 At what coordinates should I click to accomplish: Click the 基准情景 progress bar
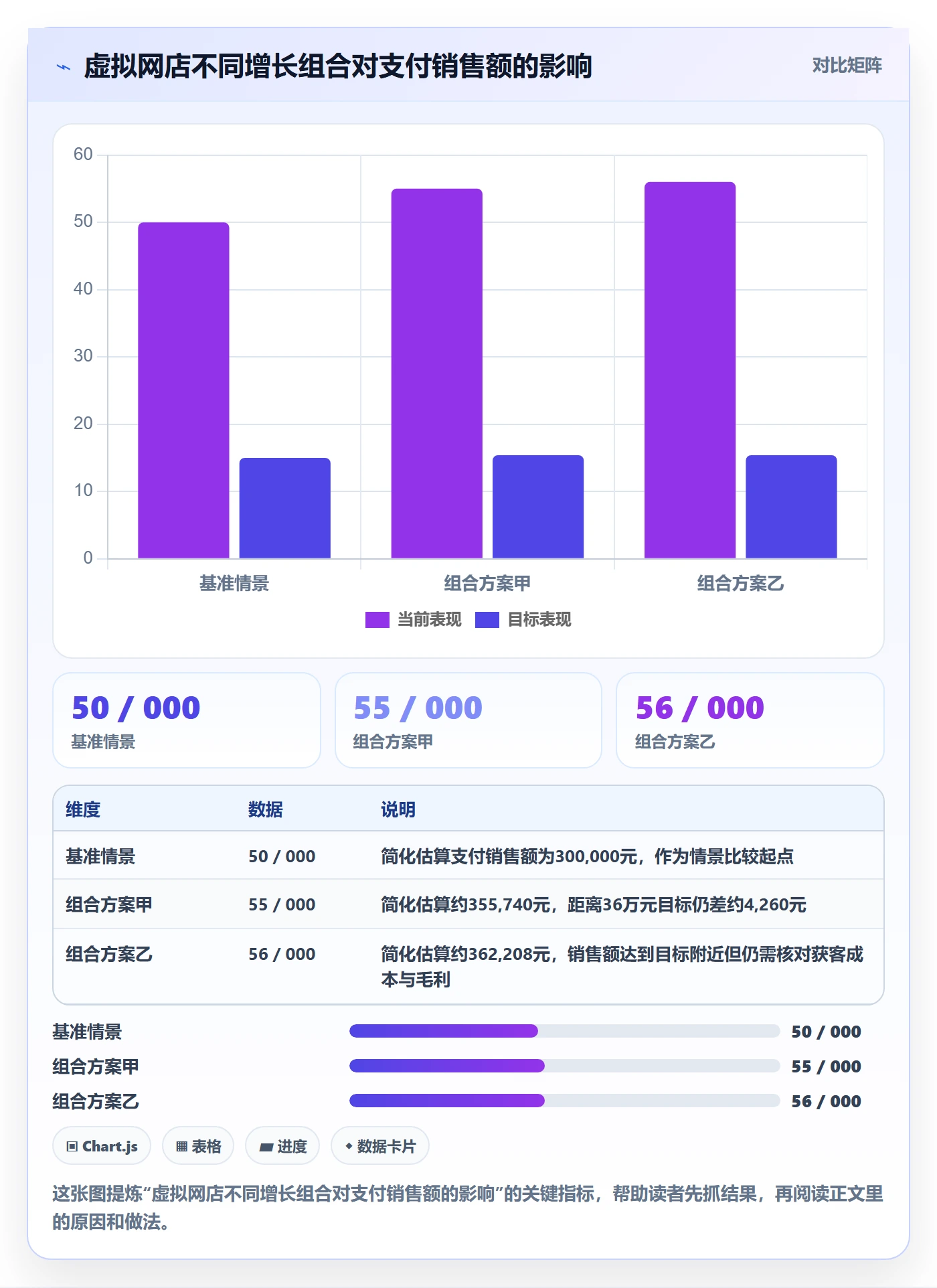tap(564, 1031)
